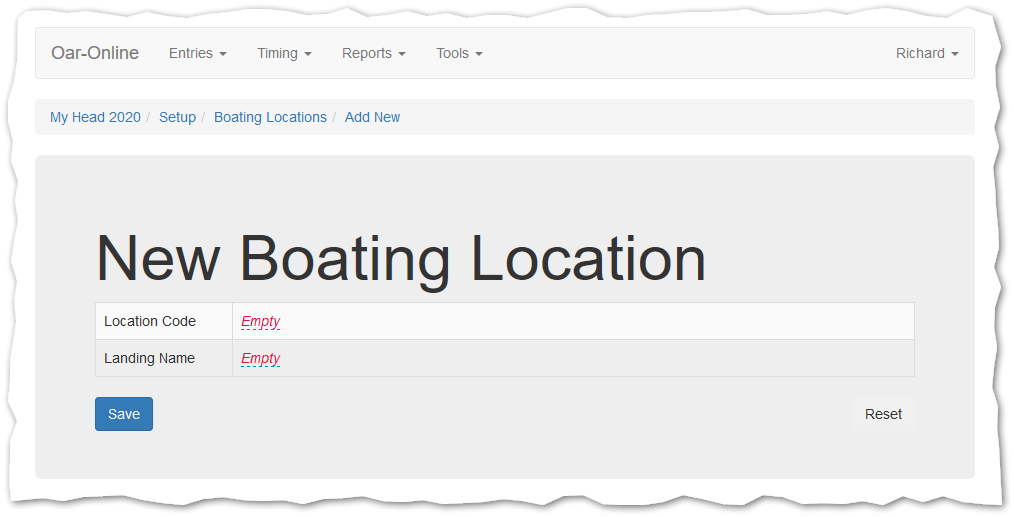This screenshot has height=517, width=1014.
Task: Open the Reports dropdown menu
Action: 373,53
